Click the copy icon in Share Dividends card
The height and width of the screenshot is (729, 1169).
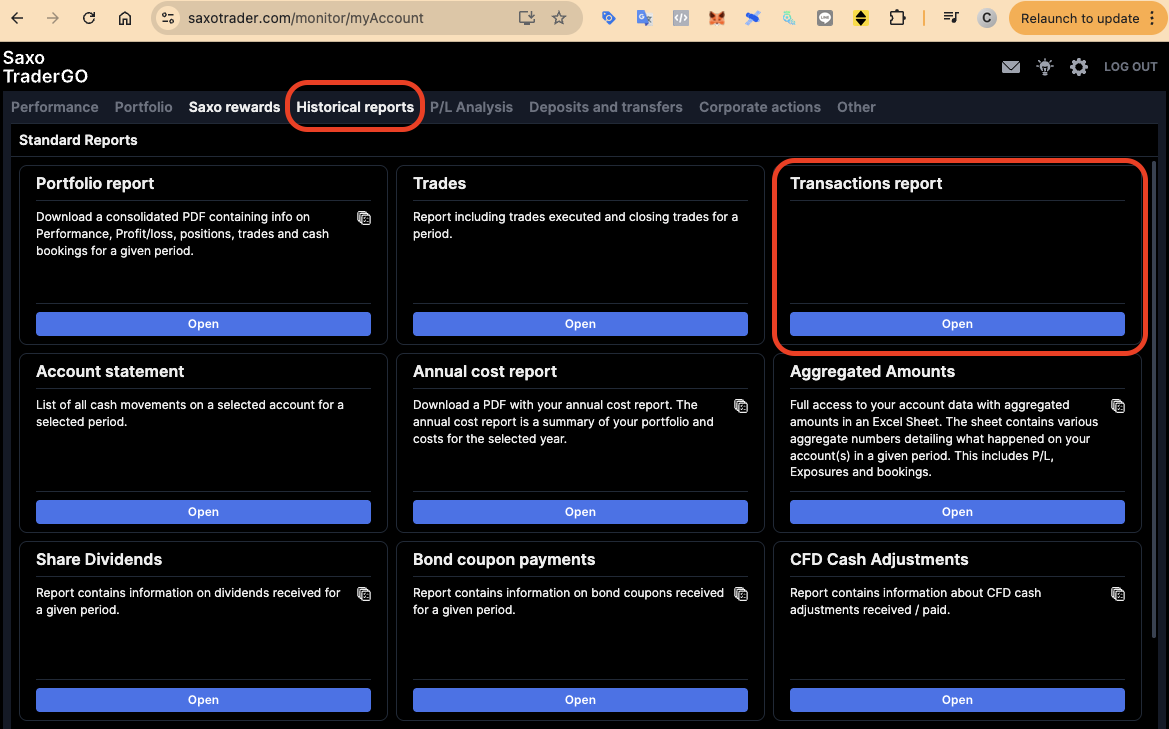pos(364,594)
